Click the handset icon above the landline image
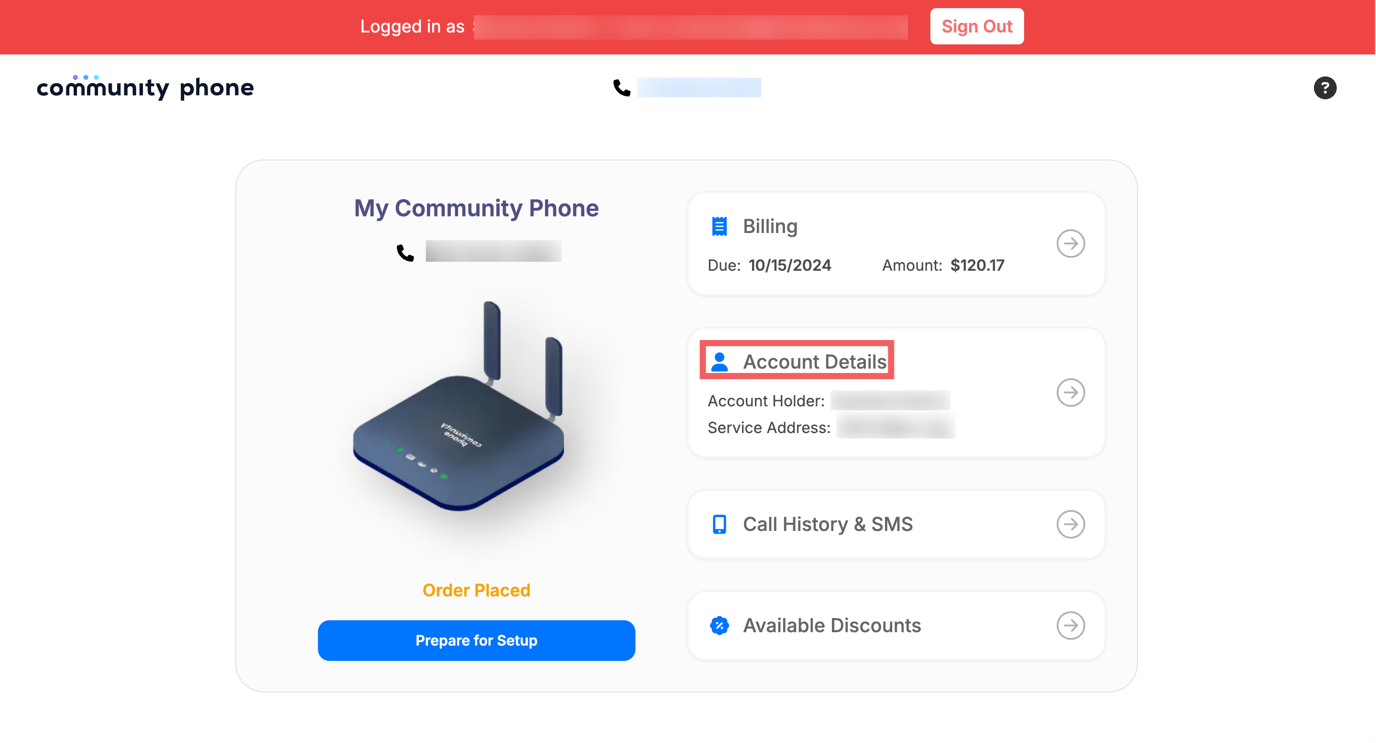1376x743 pixels. tap(405, 253)
